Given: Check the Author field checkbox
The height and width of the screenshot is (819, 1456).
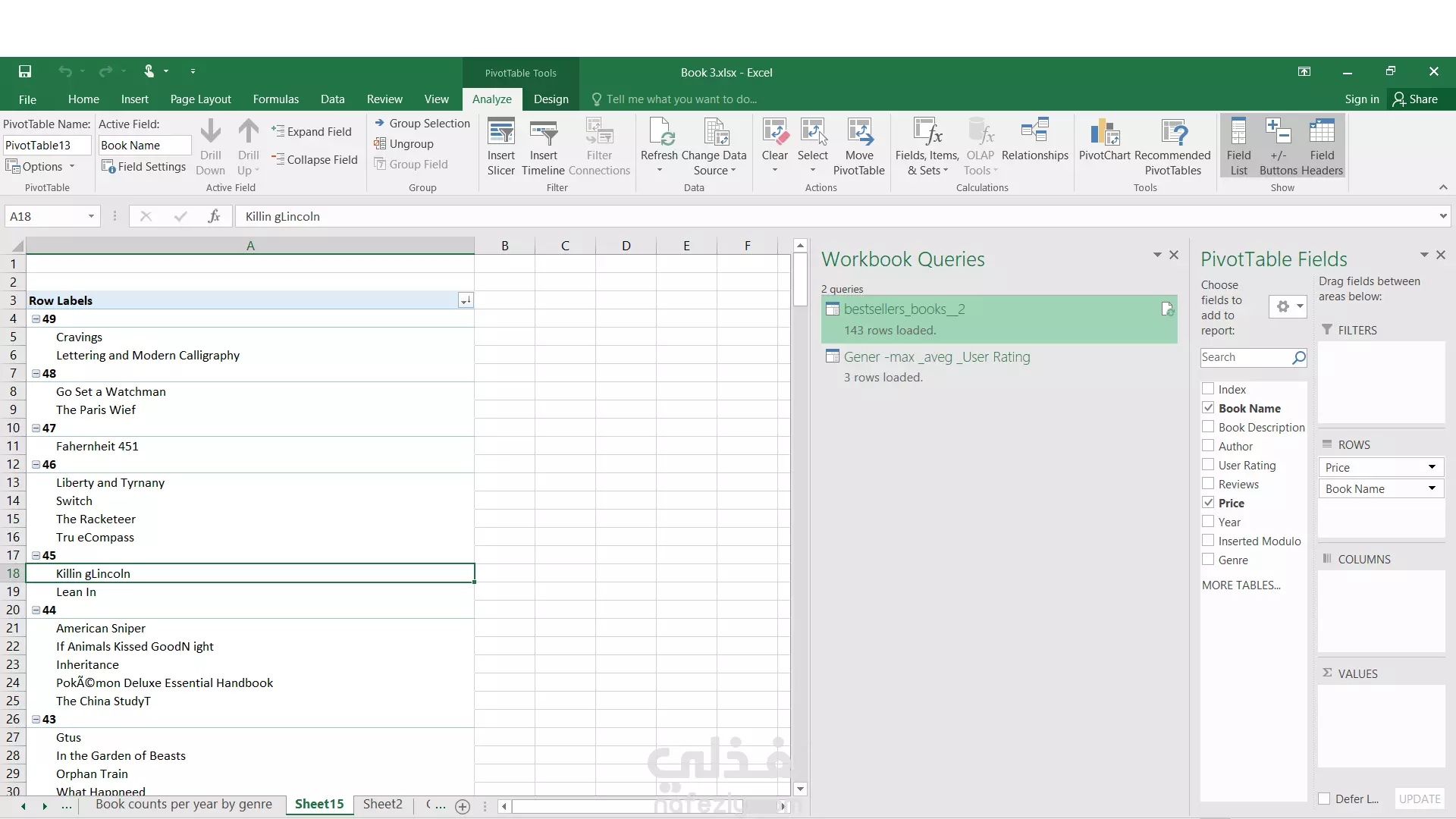Looking at the screenshot, I should point(1208,446).
